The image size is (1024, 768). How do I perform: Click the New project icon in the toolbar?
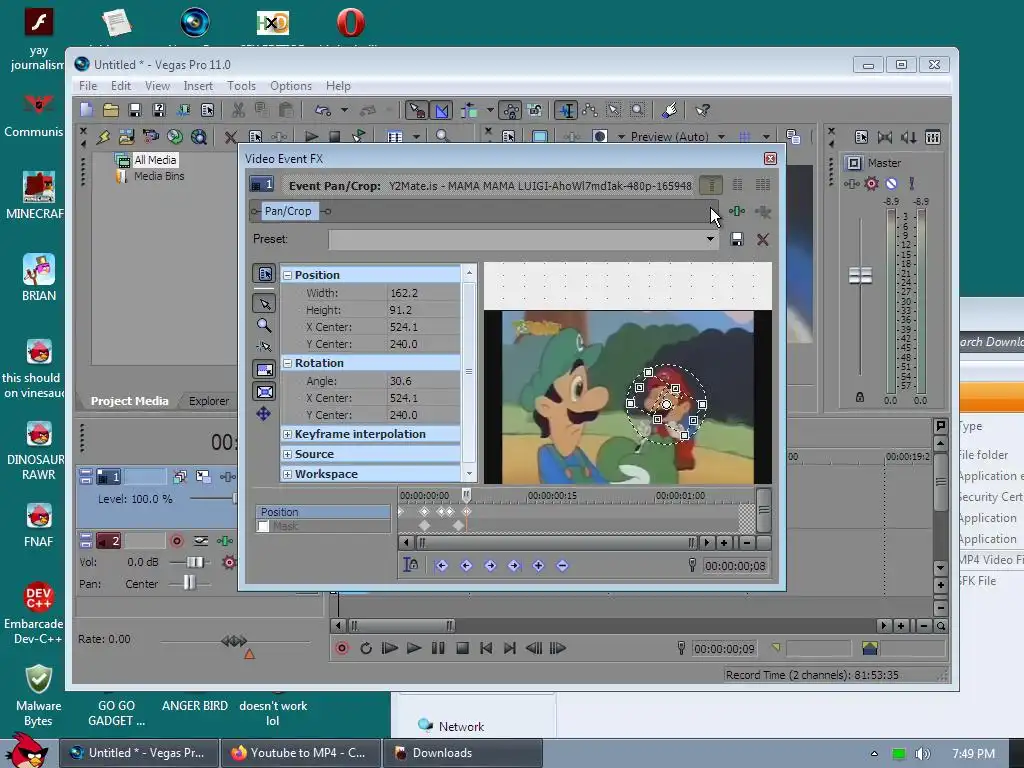click(87, 110)
